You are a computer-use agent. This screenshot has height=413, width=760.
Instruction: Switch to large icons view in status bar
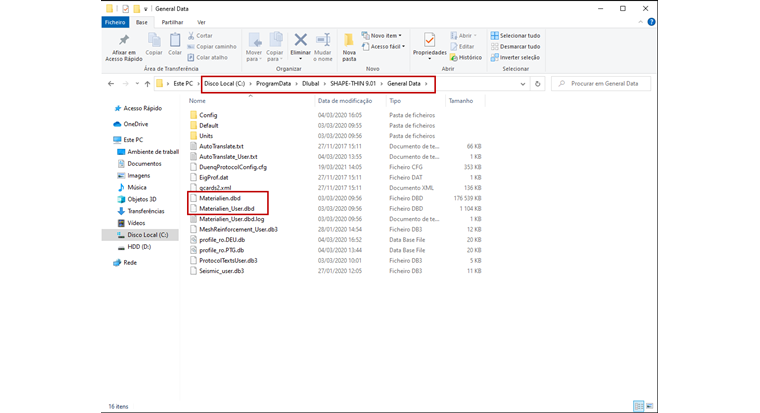point(649,406)
